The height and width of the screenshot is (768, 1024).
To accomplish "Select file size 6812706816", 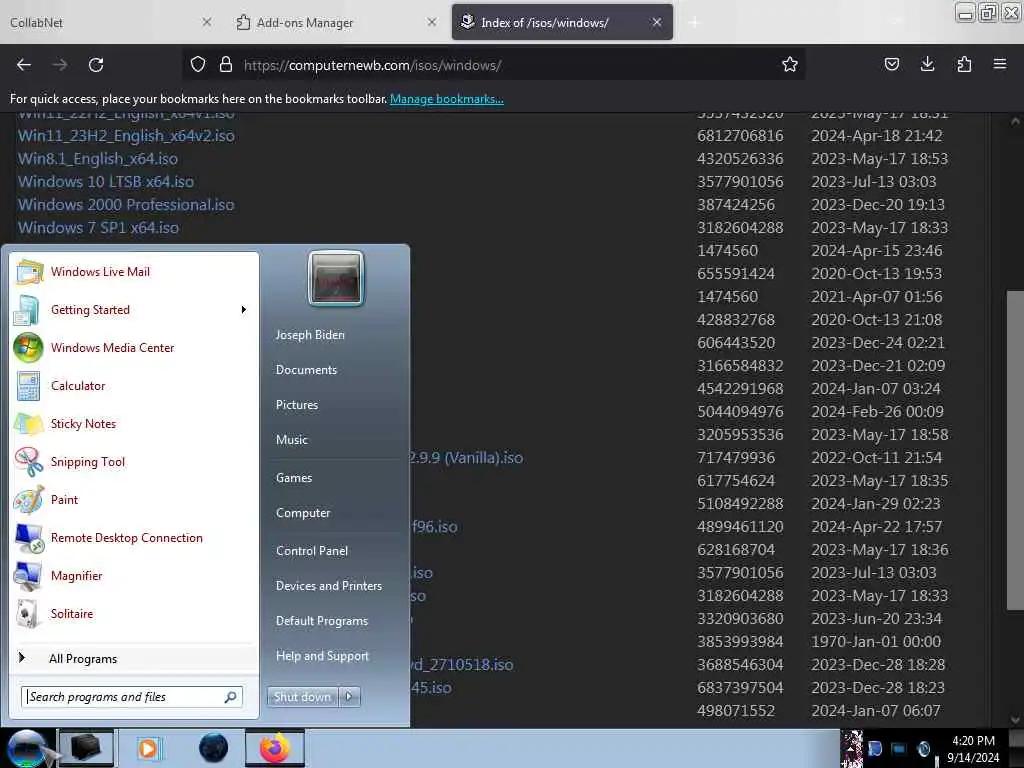I will (740, 136).
